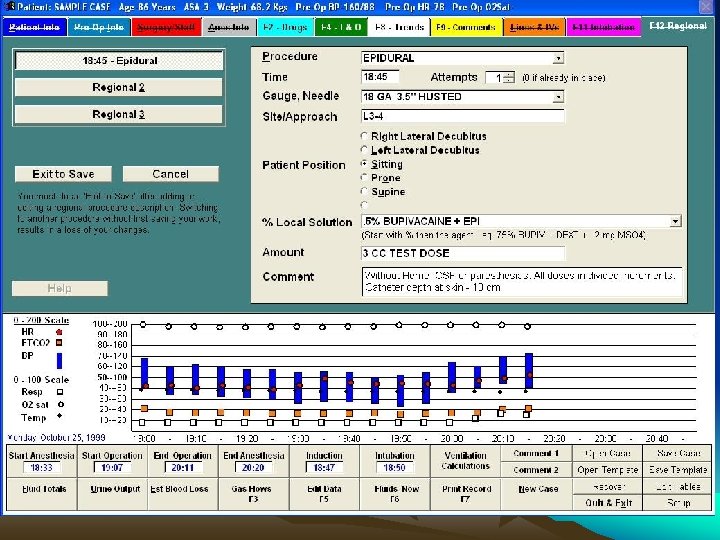Click Quit & Exit

pos(607,503)
